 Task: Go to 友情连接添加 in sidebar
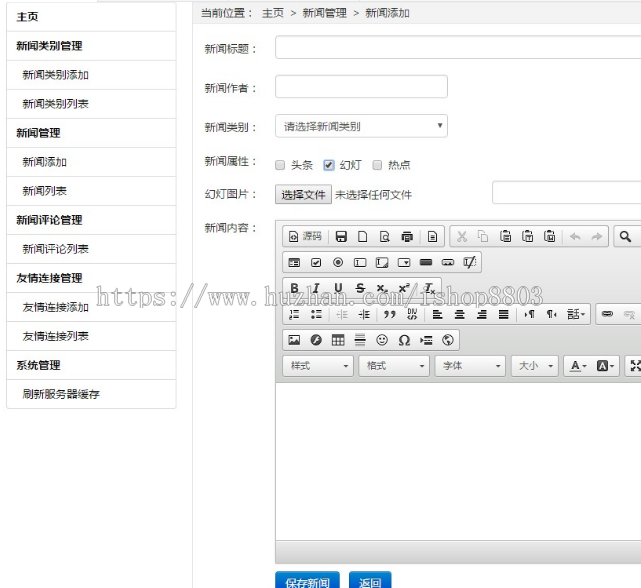(x=56, y=307)
